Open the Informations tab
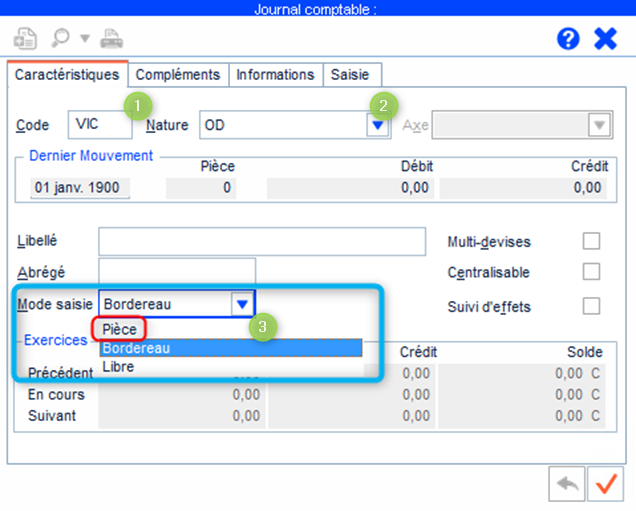This screenshot has width=636, height=511. 277,74
